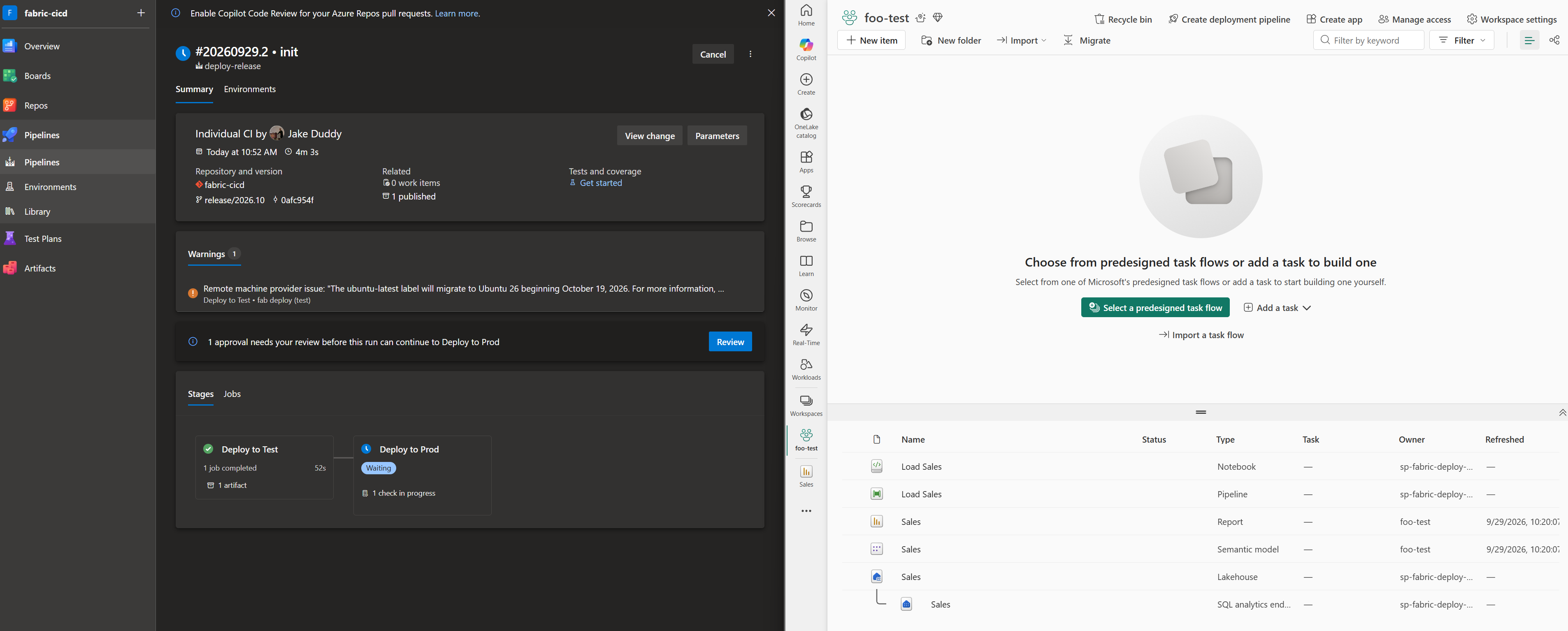This screenshot has height=631, width=1568.
Task: Go to Fabric Home
Action: point(806,15)
